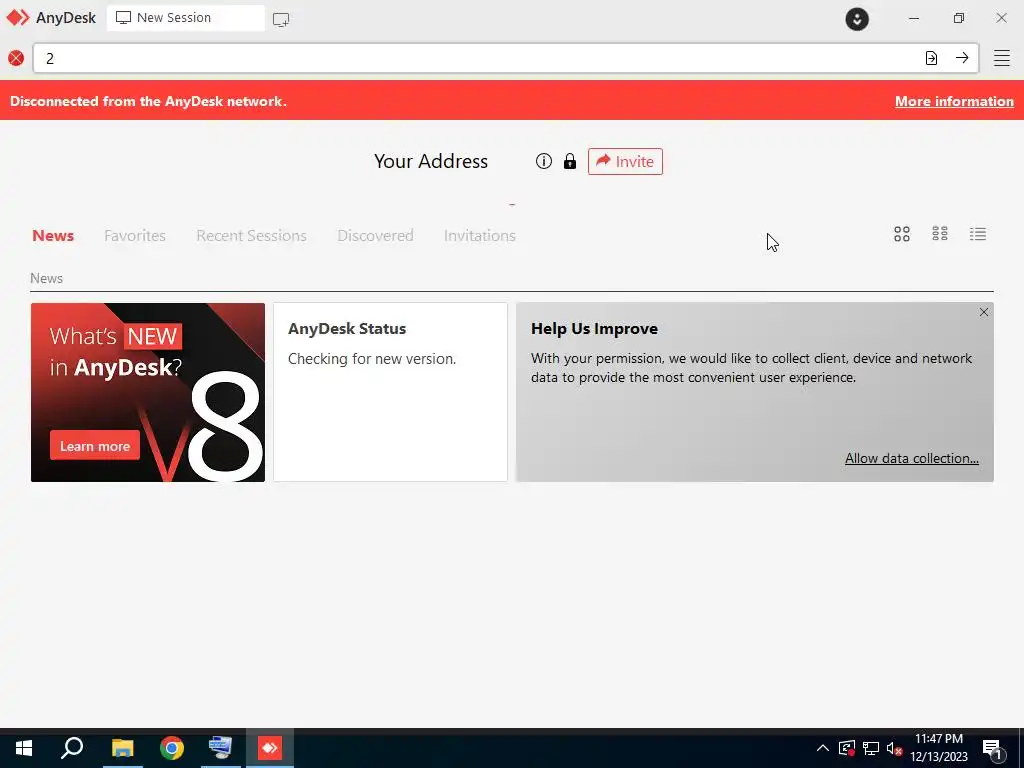Click the AnyDesk taskbar icon
The image size is (1024, 768).
[x=270, y=748]
